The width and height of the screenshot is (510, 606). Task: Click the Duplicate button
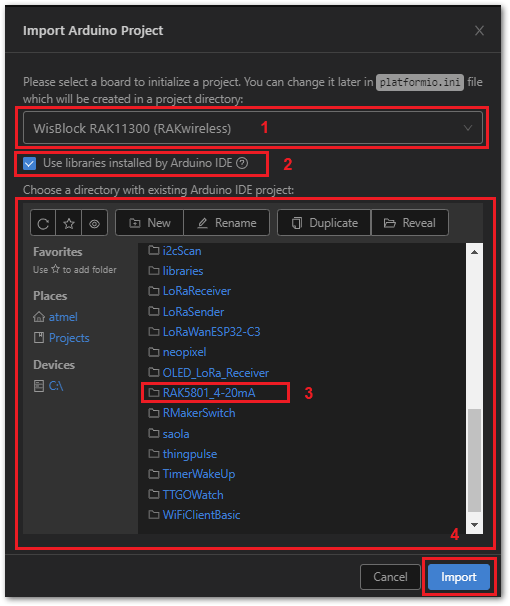tap(324, 223)
